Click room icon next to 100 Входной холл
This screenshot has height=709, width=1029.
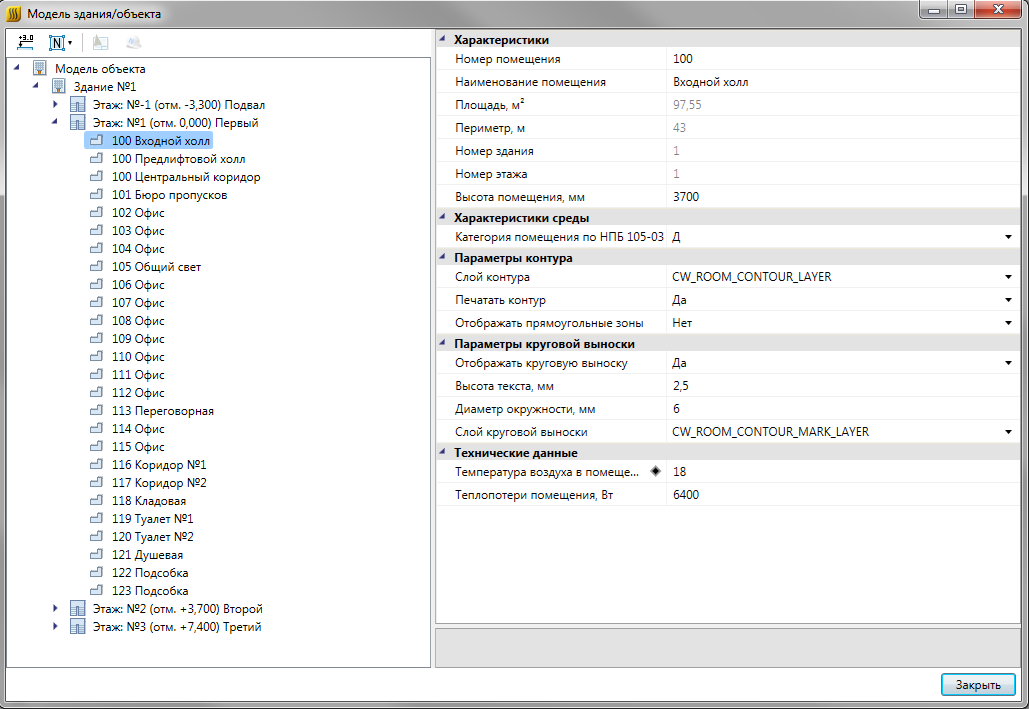[x=96, y=140]
